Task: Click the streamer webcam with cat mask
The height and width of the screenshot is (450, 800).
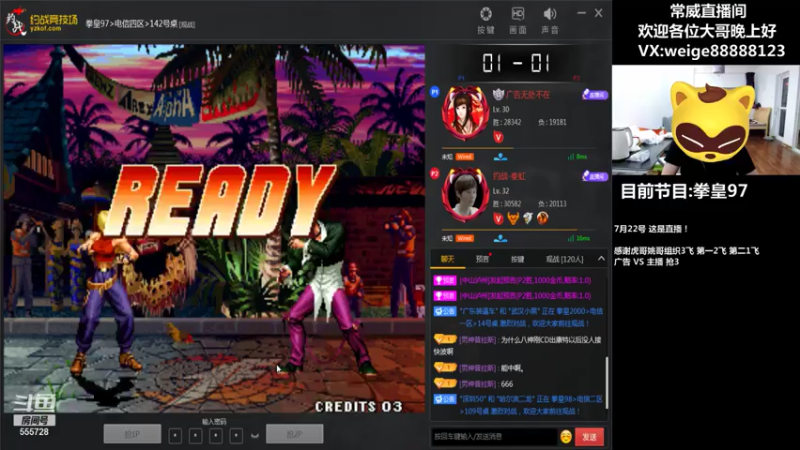Action: point(706,119)
